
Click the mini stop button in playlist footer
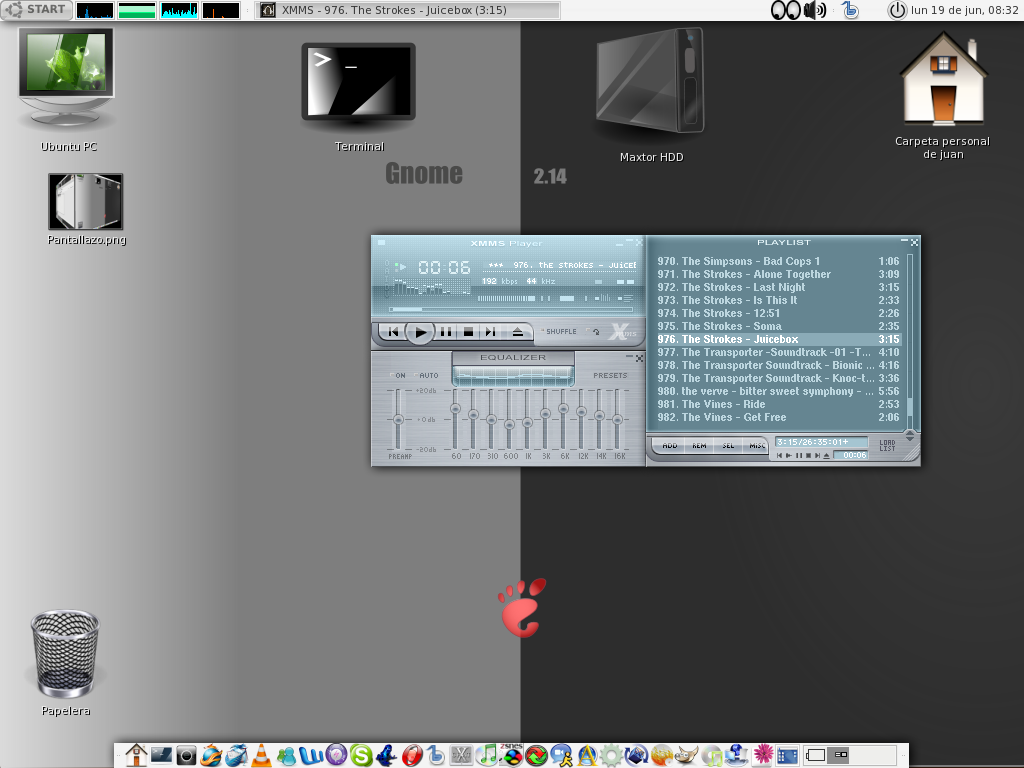point(808,456)
